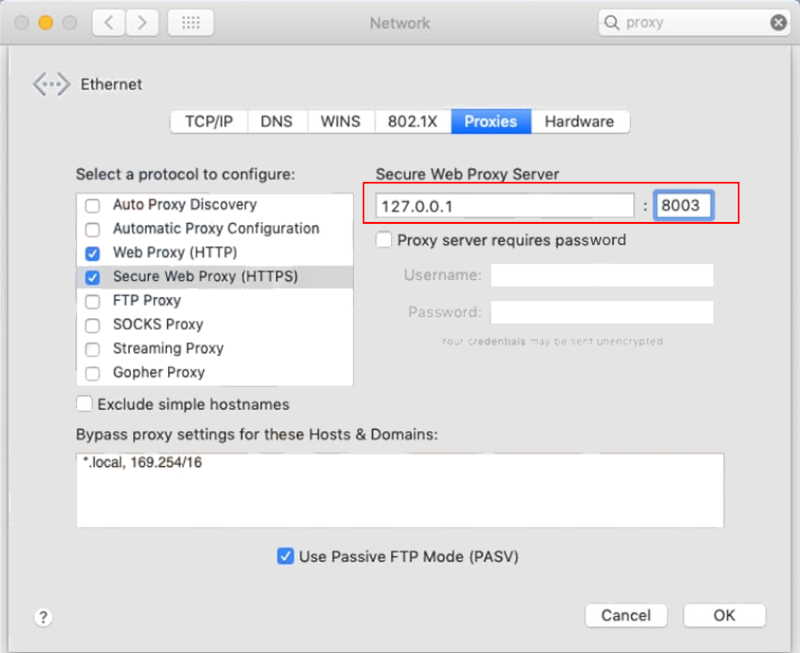The height and width of the screenshot is (653, 800).
Task: Click the Password input field
Action: (602, 312)
